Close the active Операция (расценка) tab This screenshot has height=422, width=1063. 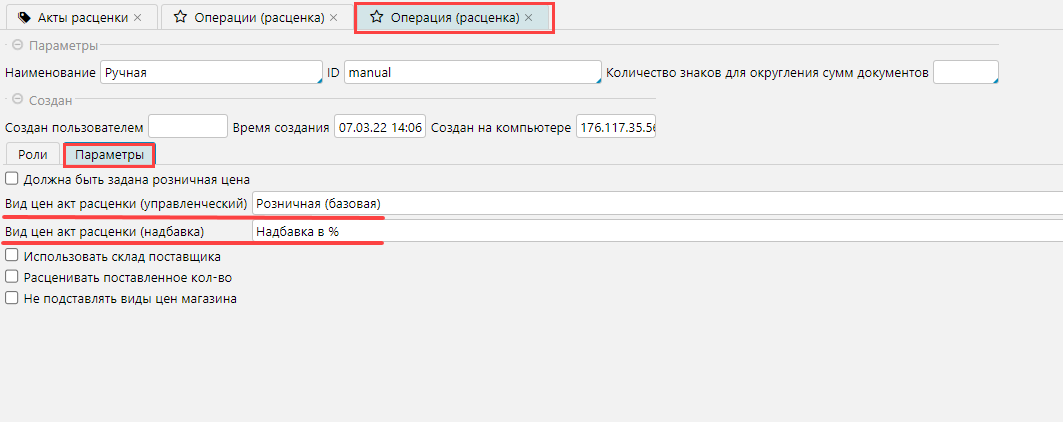click(x=528, y=18)
